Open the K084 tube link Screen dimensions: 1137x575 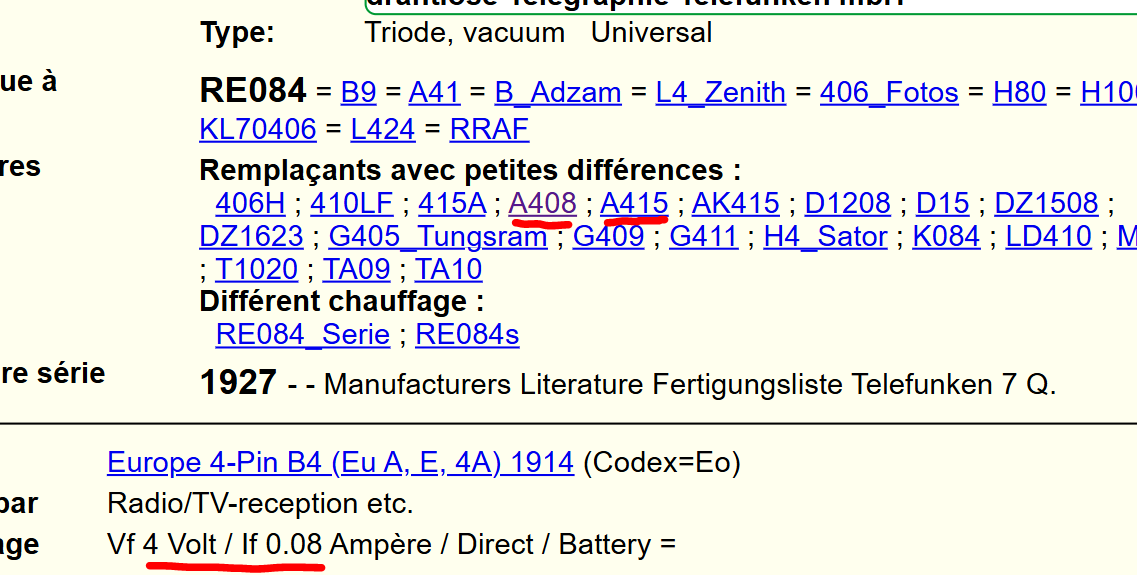946,236
